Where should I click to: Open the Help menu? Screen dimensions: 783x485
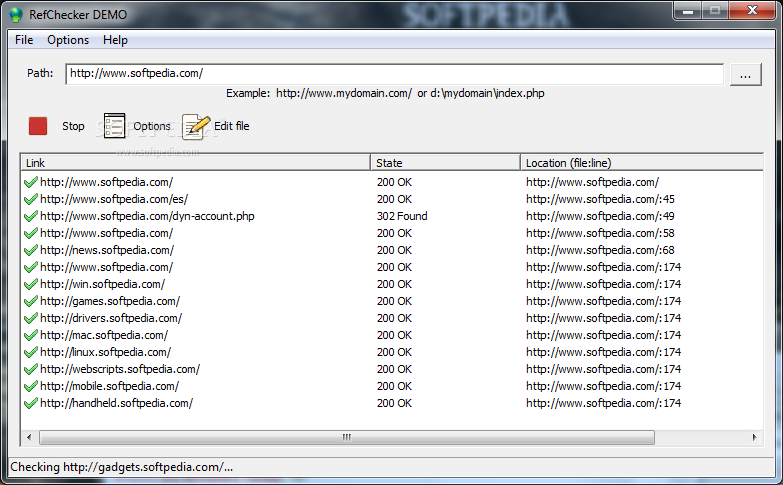click(115, 40)
